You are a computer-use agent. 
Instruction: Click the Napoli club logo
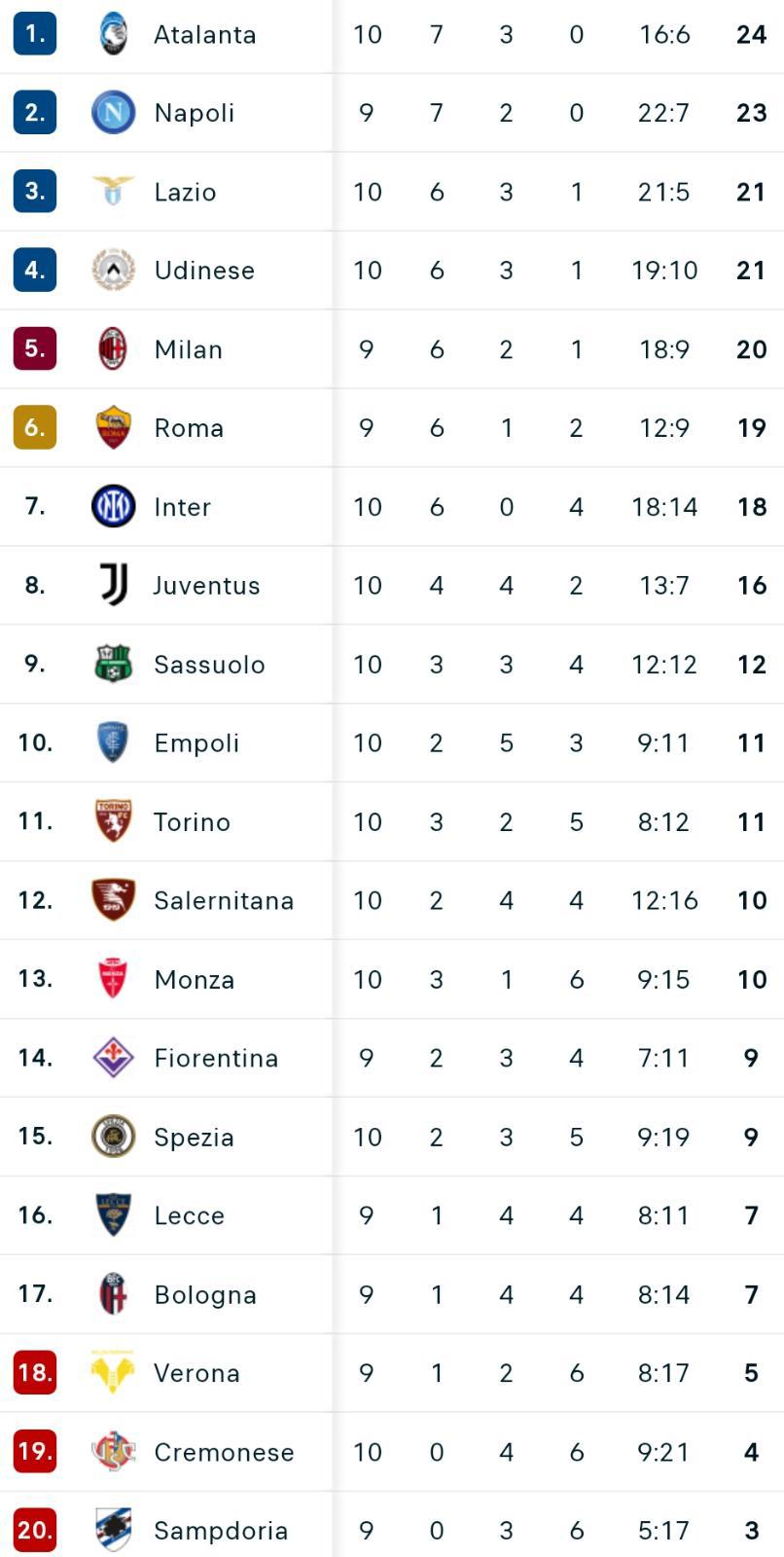point(113,113)
